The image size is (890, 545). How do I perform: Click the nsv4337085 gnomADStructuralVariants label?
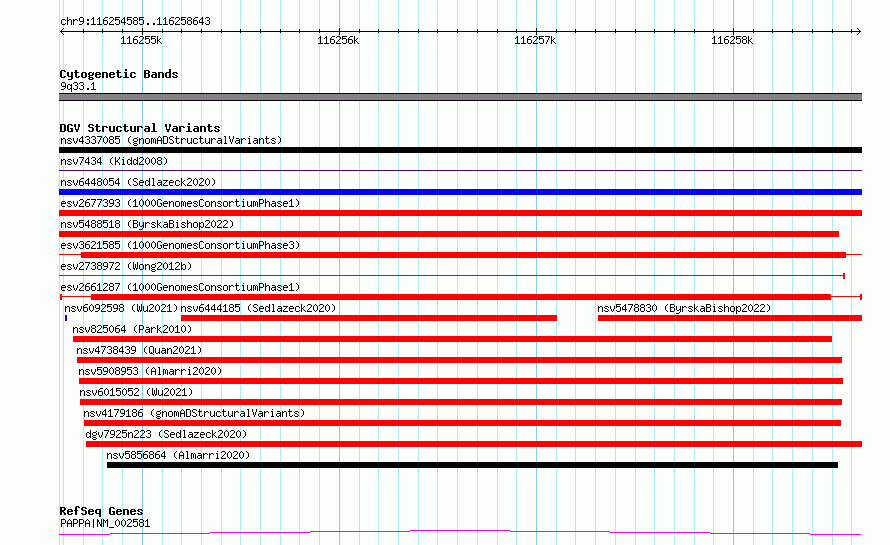pos(171,140)
